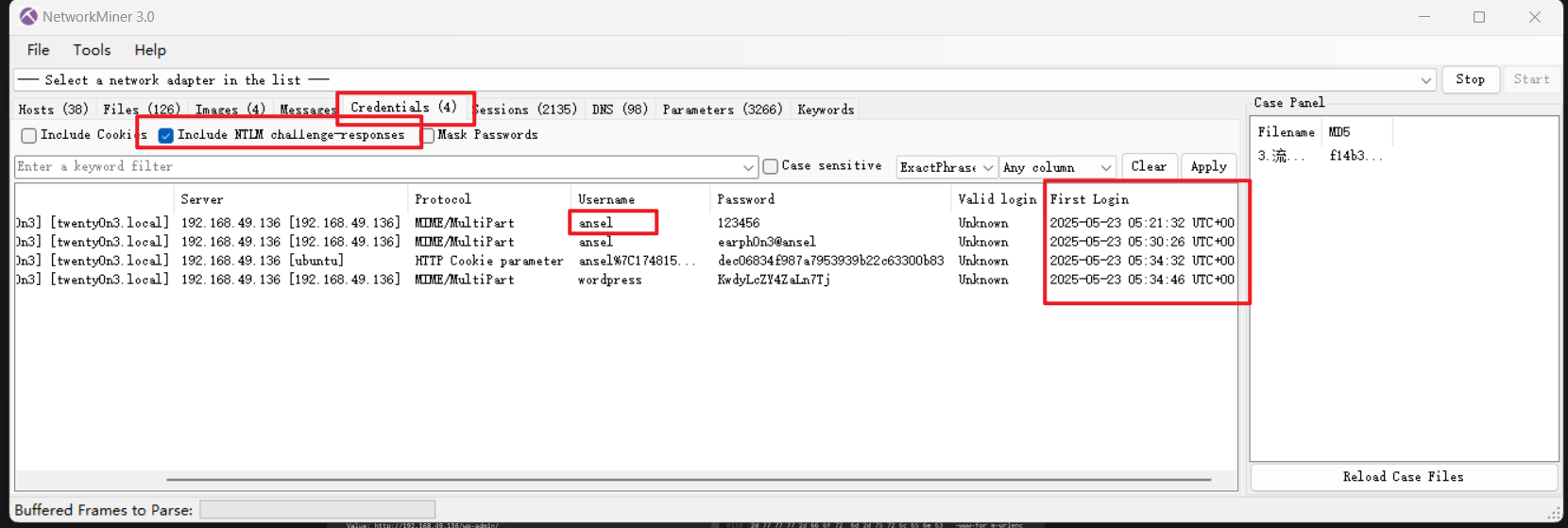
Task: Click the horizontal scrollbar of credentials list
Action: tap(689, 480)
